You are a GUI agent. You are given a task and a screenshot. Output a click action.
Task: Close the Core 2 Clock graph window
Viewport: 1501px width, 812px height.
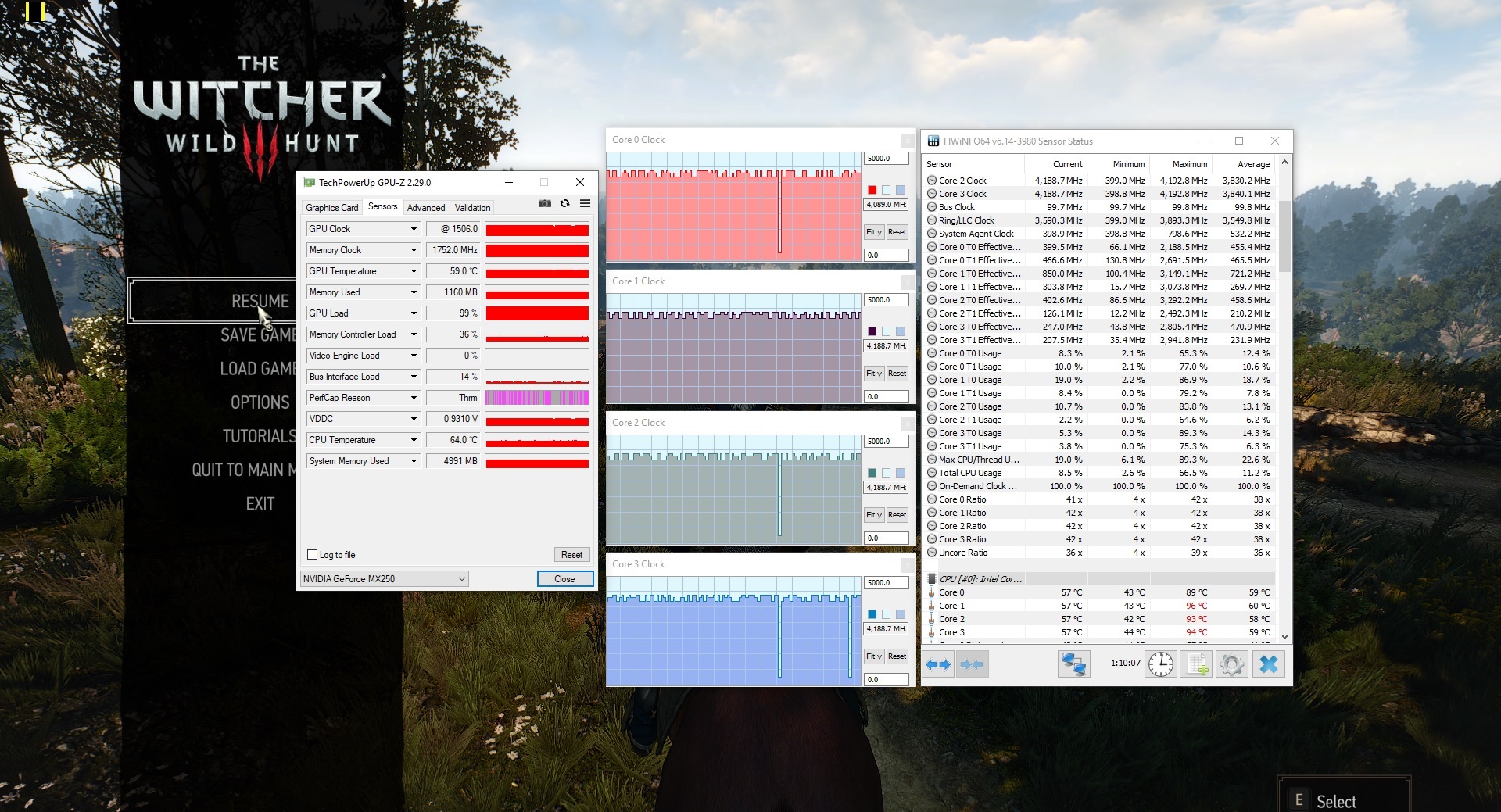tap(908, 424)
